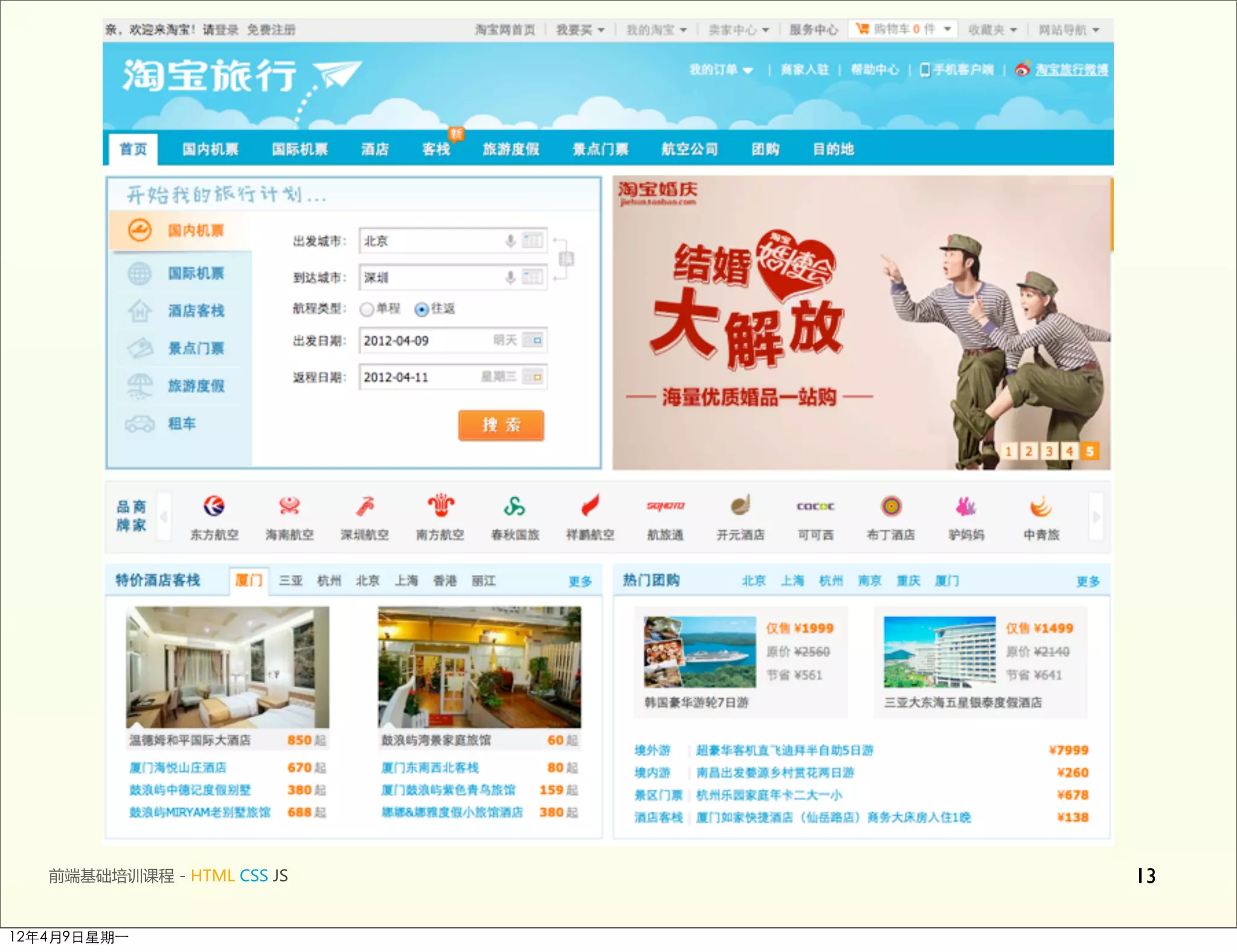Viewport: 1237px width, 952px height.
Task: Filter 热门团购 by 上海
Action: click(x=792, y=581)
